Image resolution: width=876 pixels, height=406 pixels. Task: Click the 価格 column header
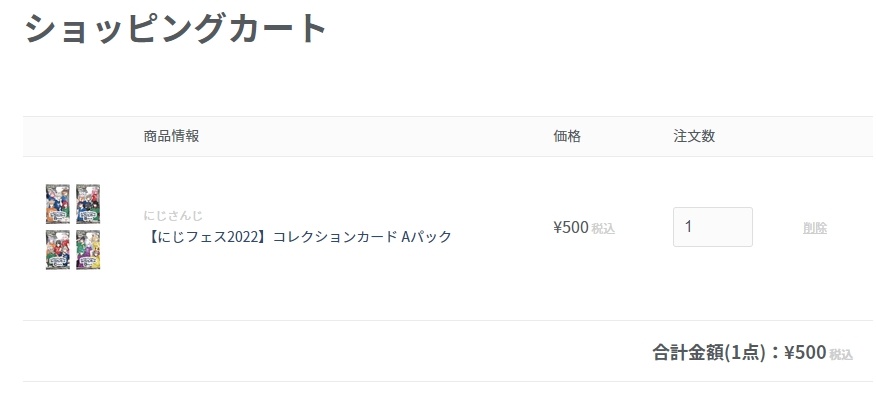tap(567, 136)
